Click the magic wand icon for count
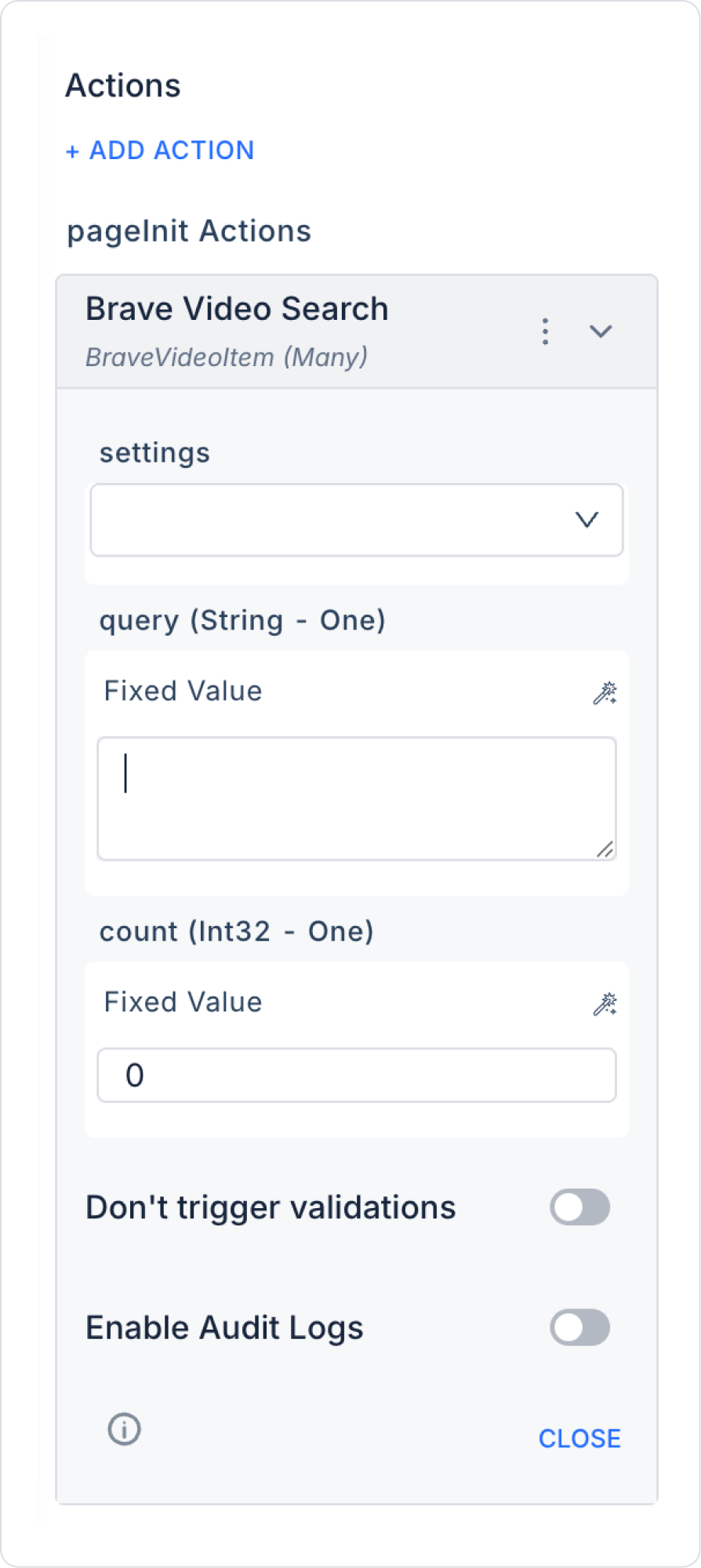The height and width of the screenshot is (1568, 701). coord(605,1004)
